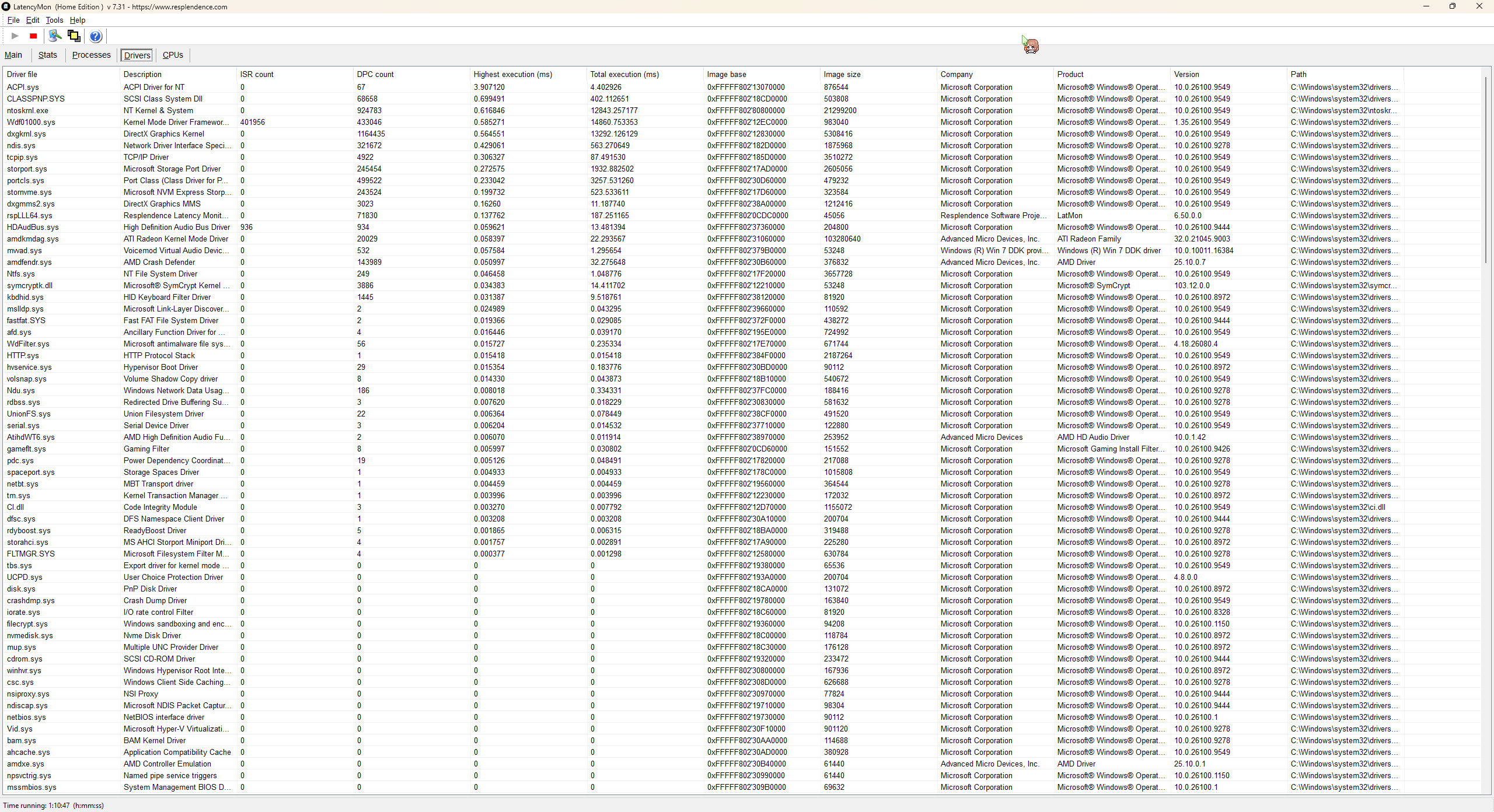1494x812 pixels.
Task: Select the mssmbios.sys driver row
Action: click(703, 787)
